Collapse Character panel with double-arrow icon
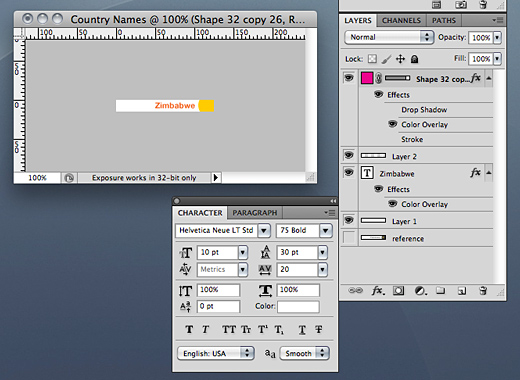This screenshot has height=380, width=520. click(333, 201)
